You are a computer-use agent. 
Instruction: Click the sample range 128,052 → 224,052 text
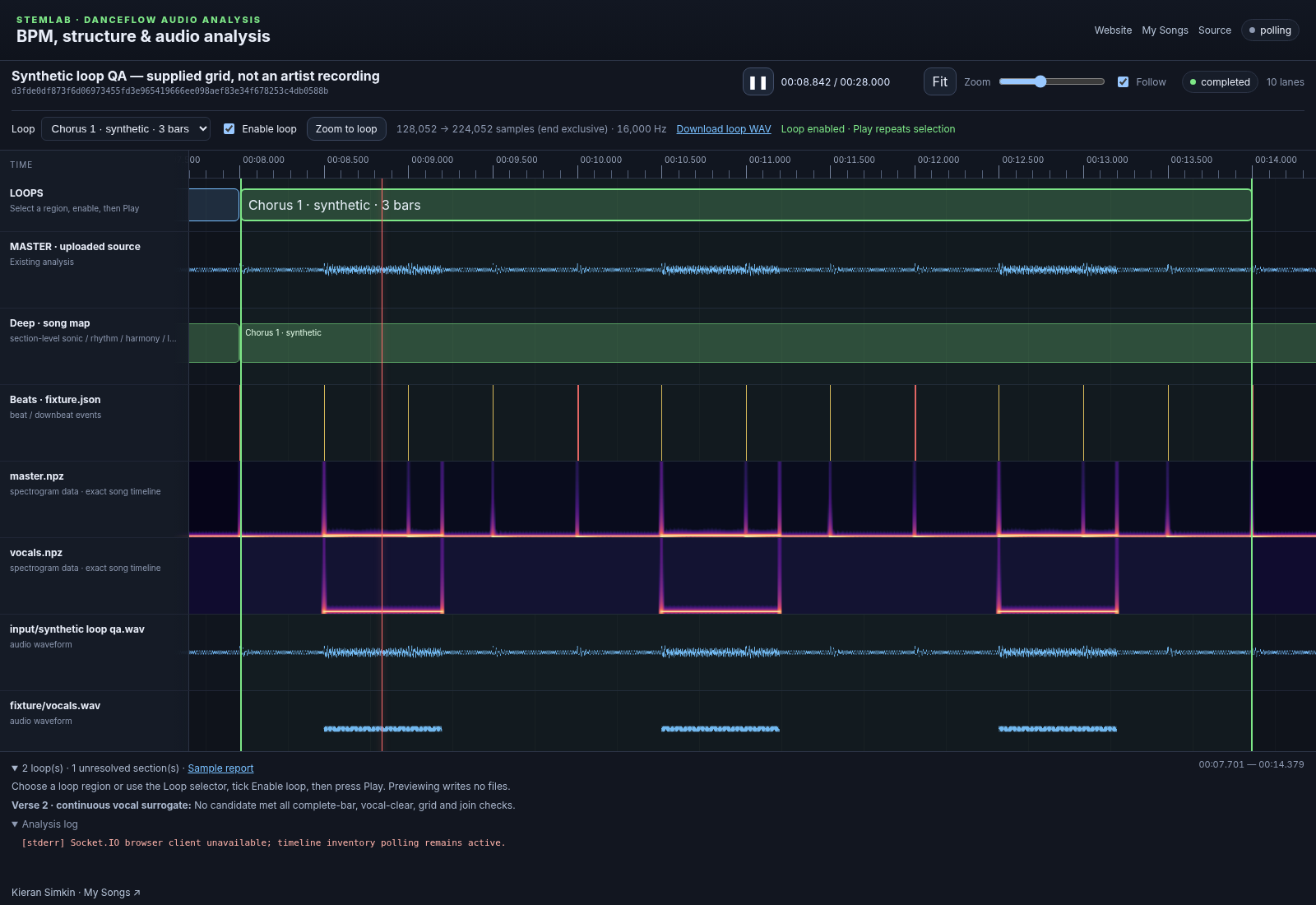pos(531,129)
